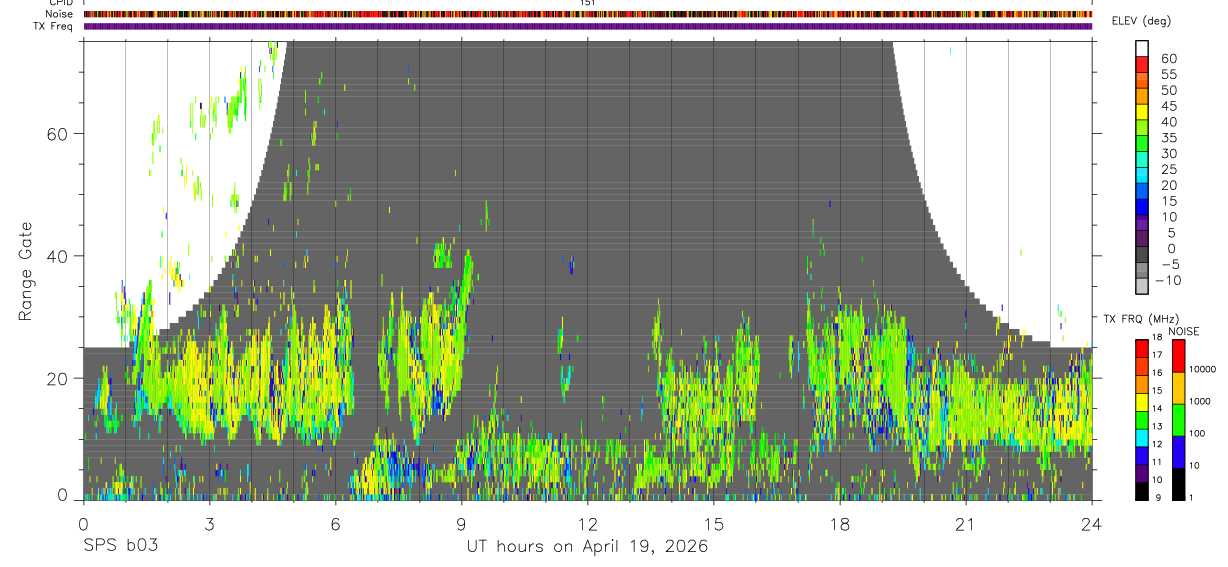Click the red top segment of NOISE colorbar

pos(1180,356)
